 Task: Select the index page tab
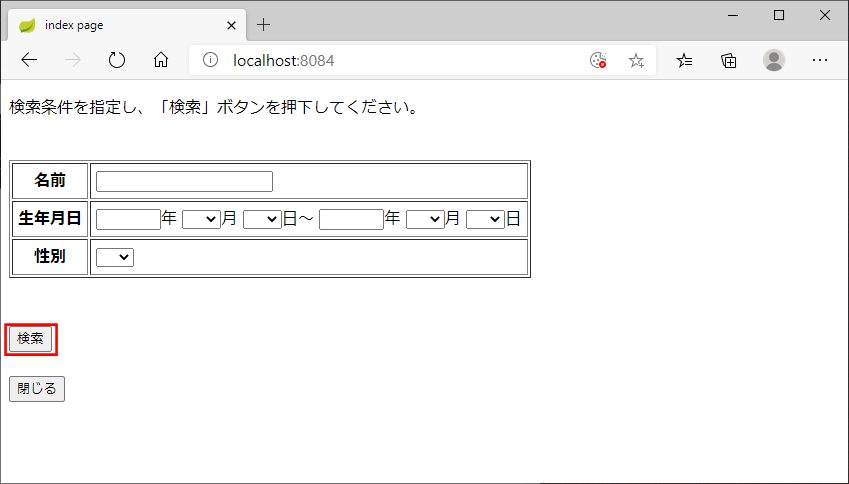tap(120, 24)
